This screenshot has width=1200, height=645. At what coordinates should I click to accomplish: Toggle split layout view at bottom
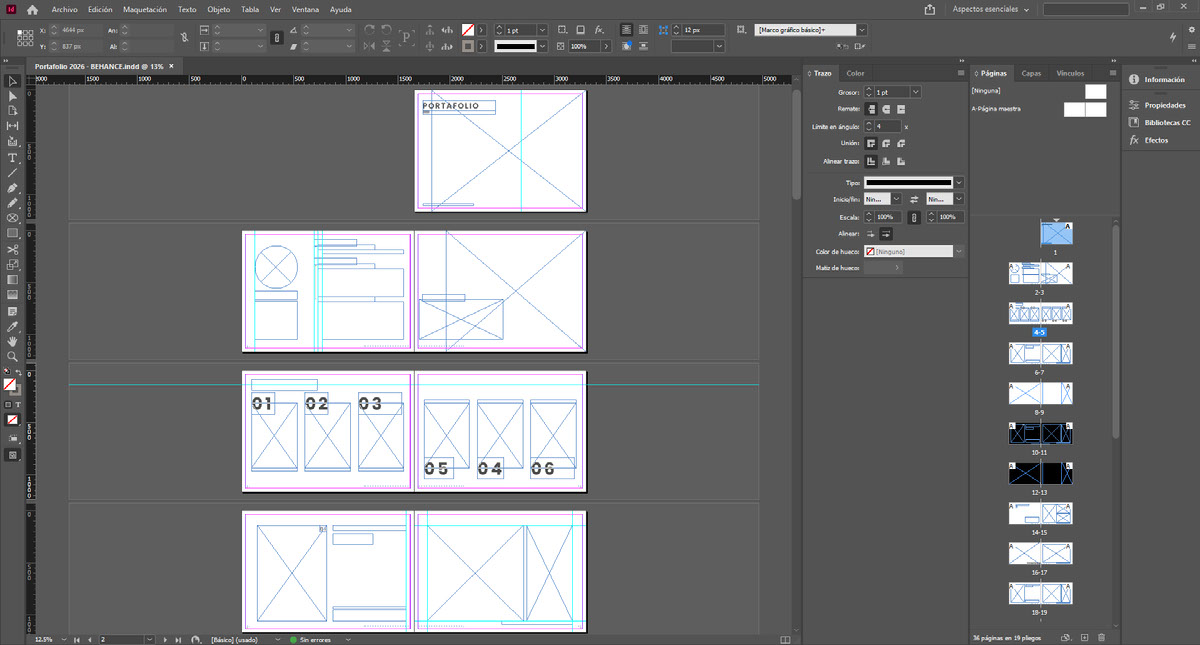(785, 638)
